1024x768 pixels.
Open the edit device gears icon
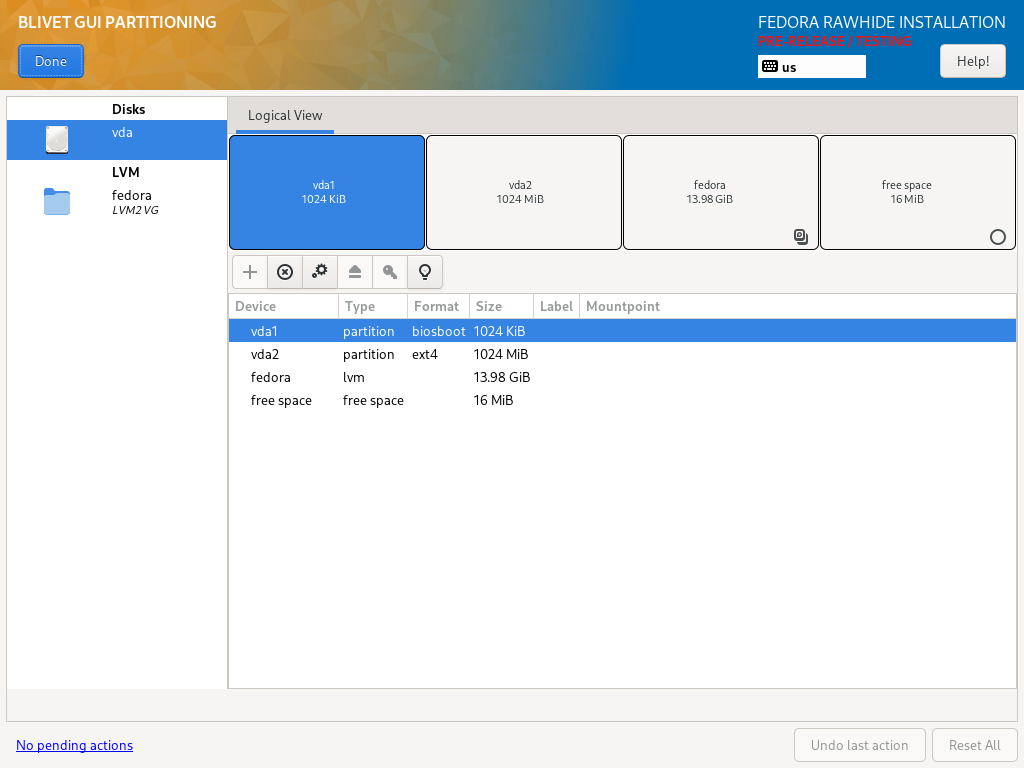click(320, 272)
